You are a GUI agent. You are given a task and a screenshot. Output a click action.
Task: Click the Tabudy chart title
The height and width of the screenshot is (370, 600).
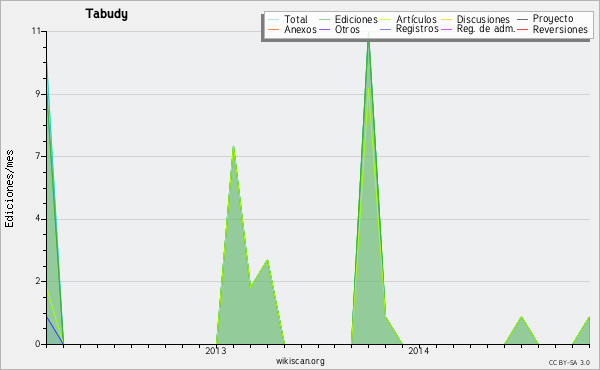[106, 14]
